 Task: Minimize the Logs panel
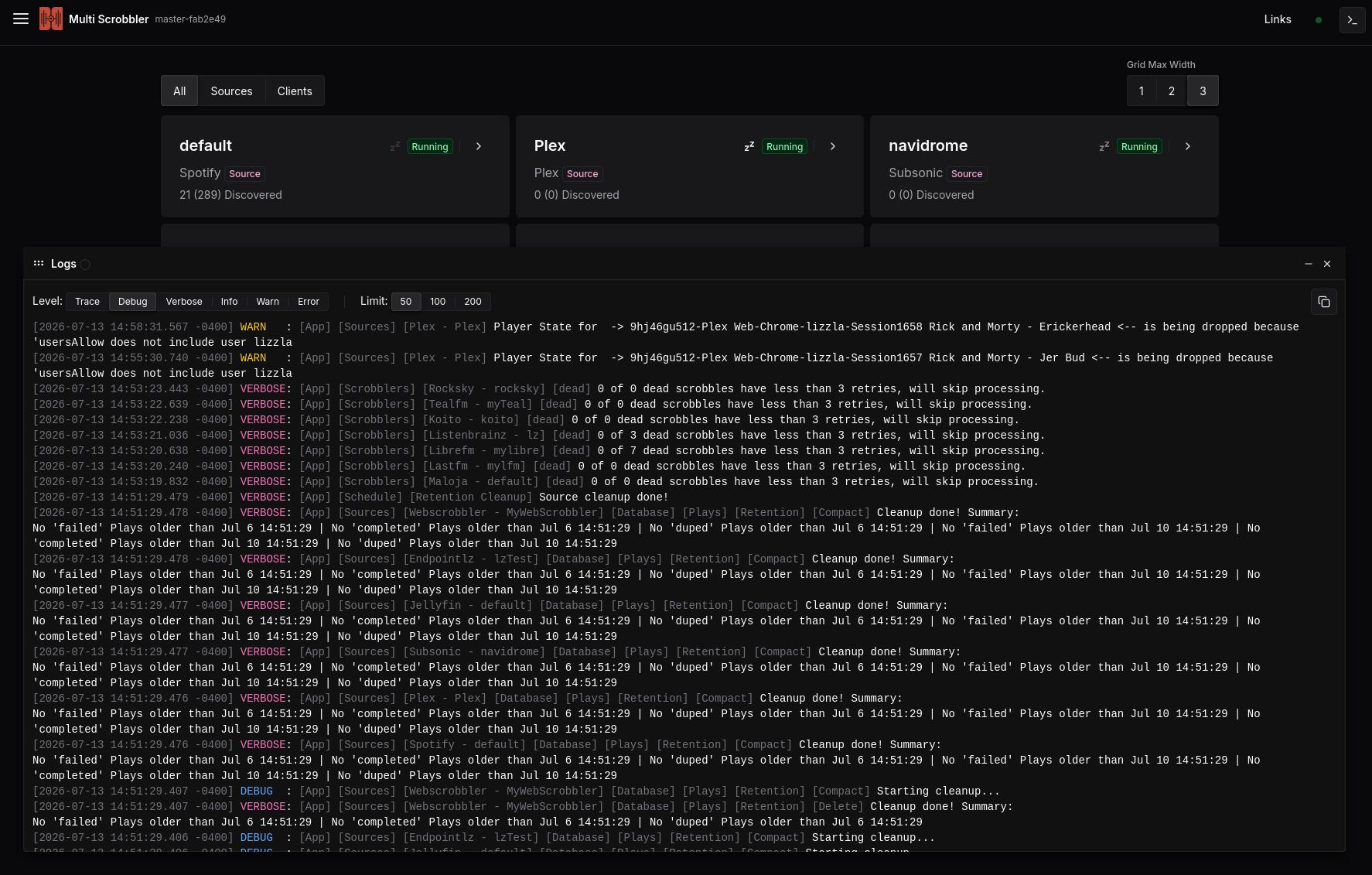1309,264
